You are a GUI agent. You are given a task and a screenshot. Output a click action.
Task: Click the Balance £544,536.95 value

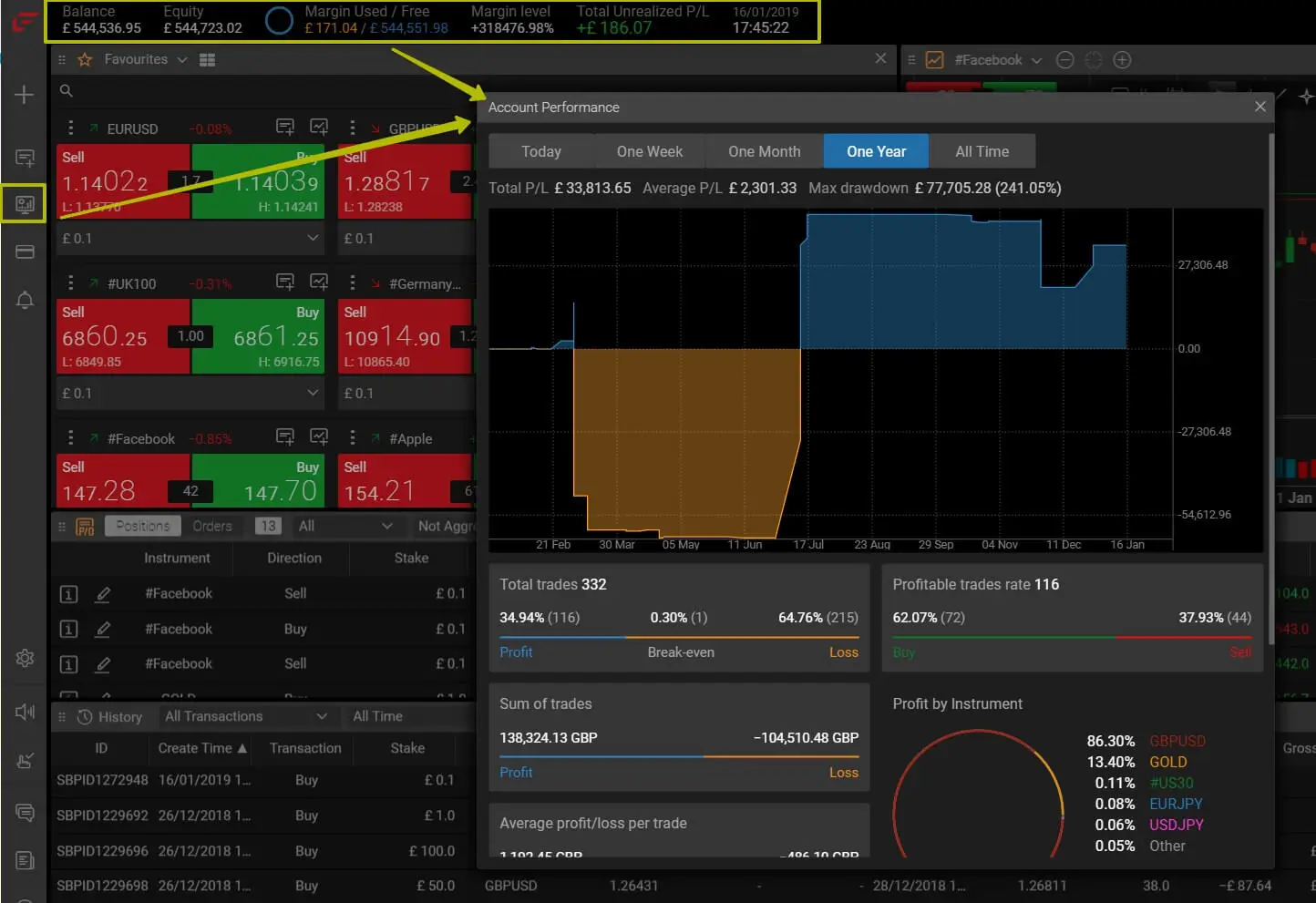click(102, 28)
